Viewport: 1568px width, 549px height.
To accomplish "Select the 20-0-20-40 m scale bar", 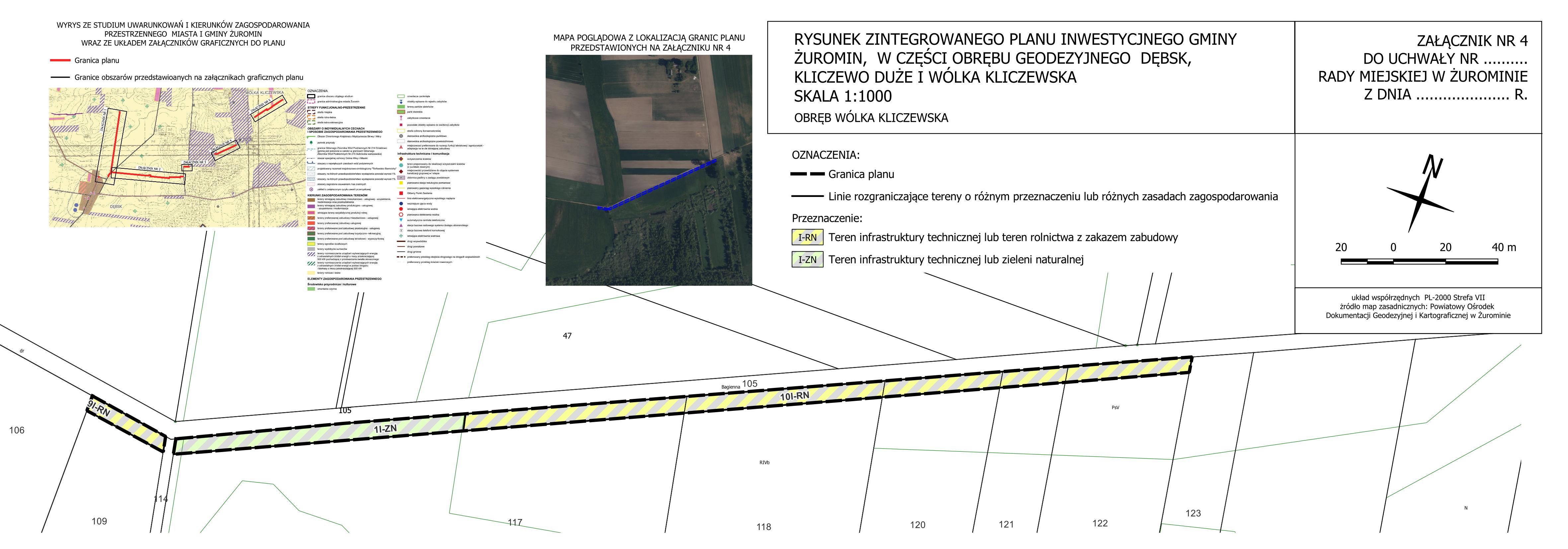I will pyautogui.click(x=1420, y=261).
